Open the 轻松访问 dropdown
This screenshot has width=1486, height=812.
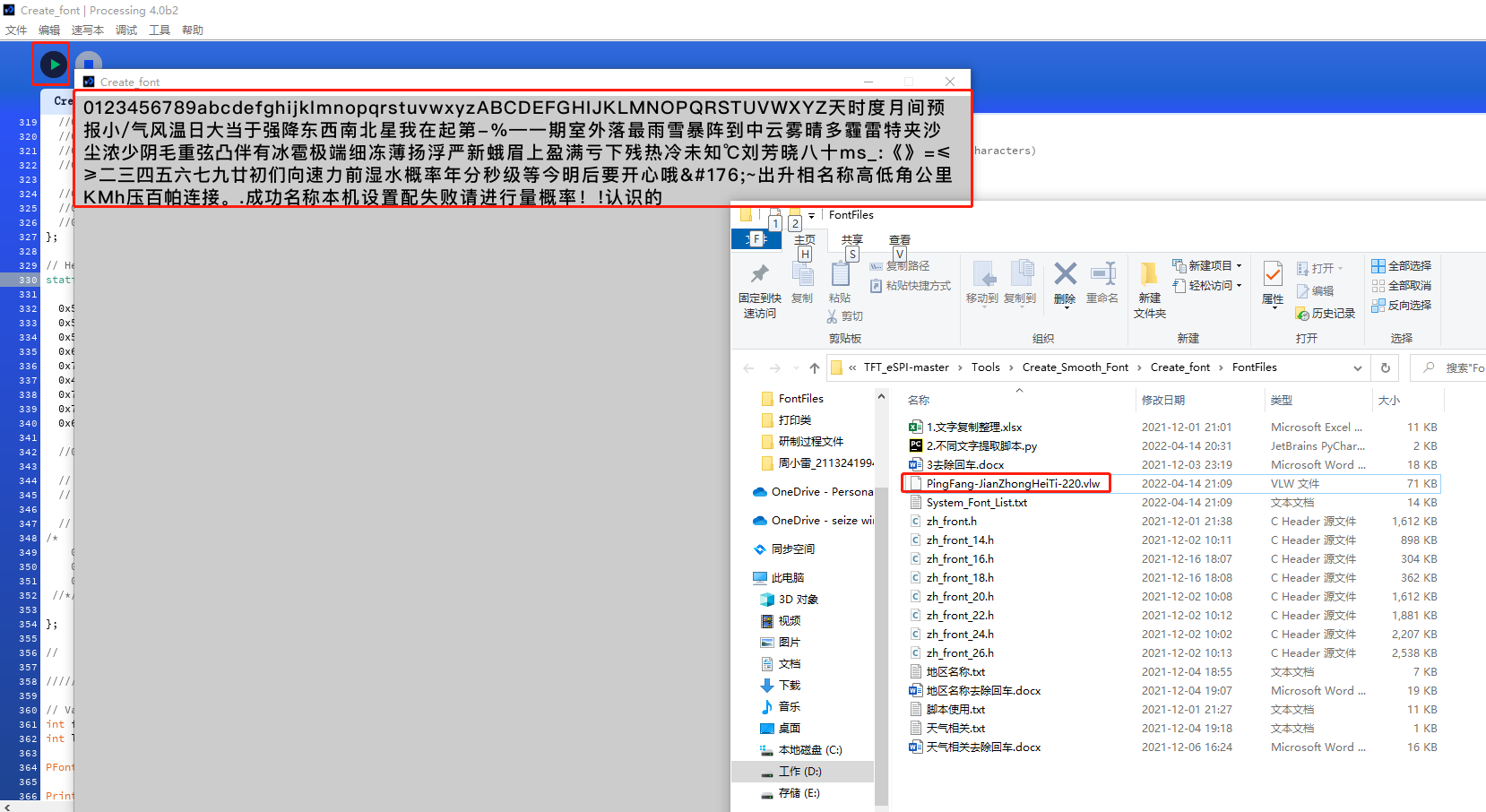point(1206,285)
